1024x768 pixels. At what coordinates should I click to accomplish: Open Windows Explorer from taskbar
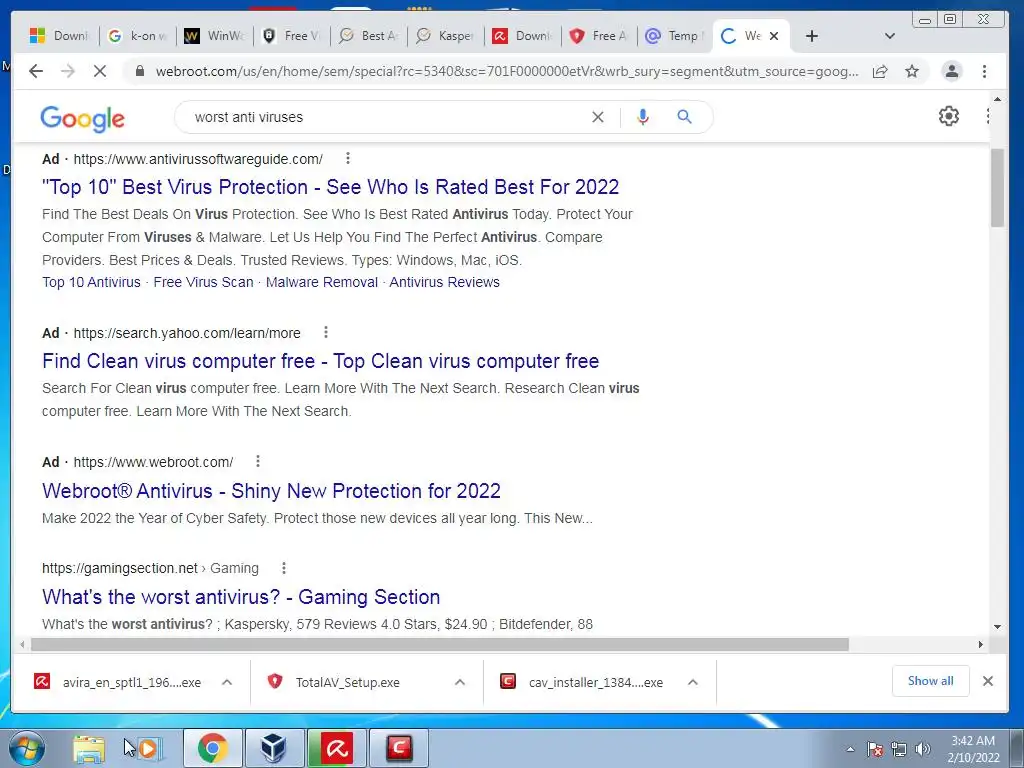click(89, 748)
